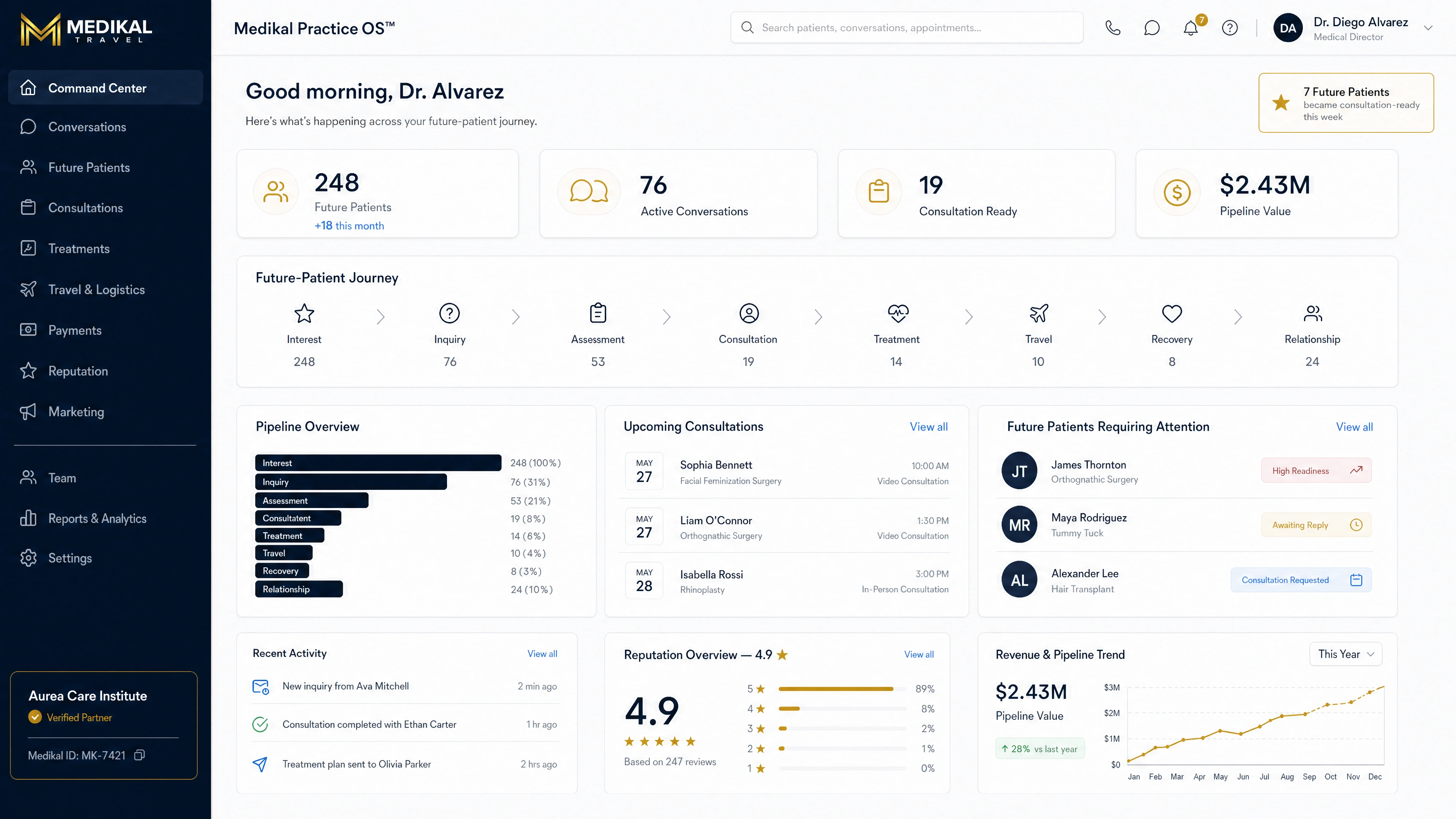Click Consultation Requested badge for Alexander Lee
The height and width of the screenshot is (819, 1456).
click(1301, 580)
